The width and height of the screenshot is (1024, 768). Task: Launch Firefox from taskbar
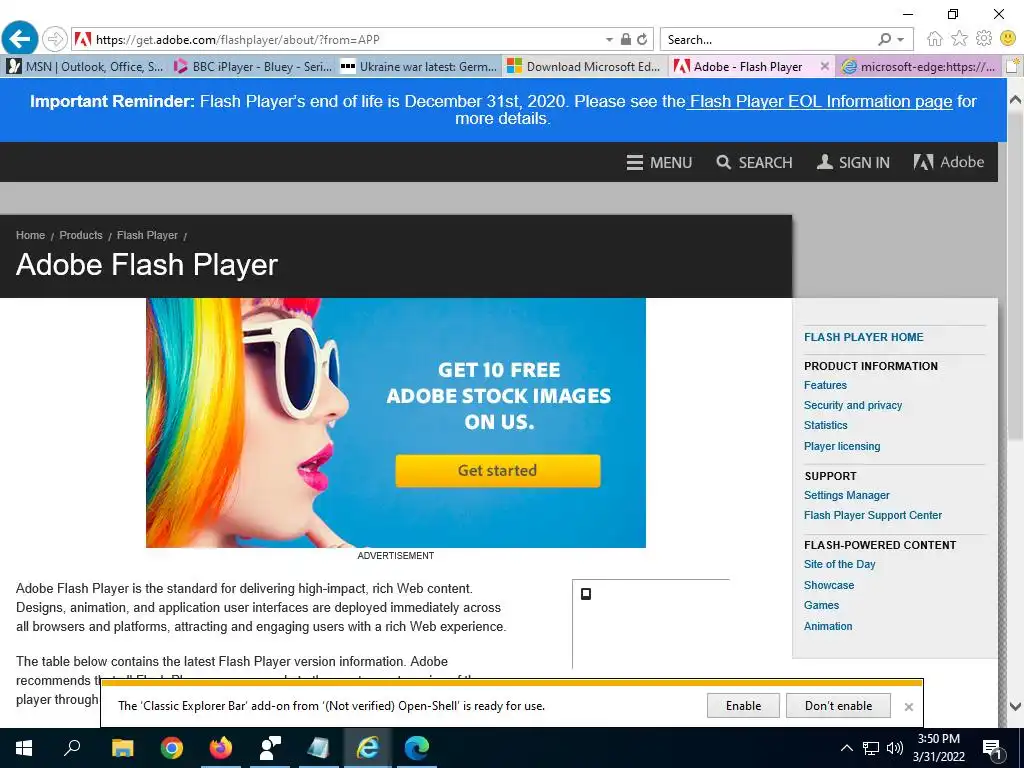(x=221, y=748)
